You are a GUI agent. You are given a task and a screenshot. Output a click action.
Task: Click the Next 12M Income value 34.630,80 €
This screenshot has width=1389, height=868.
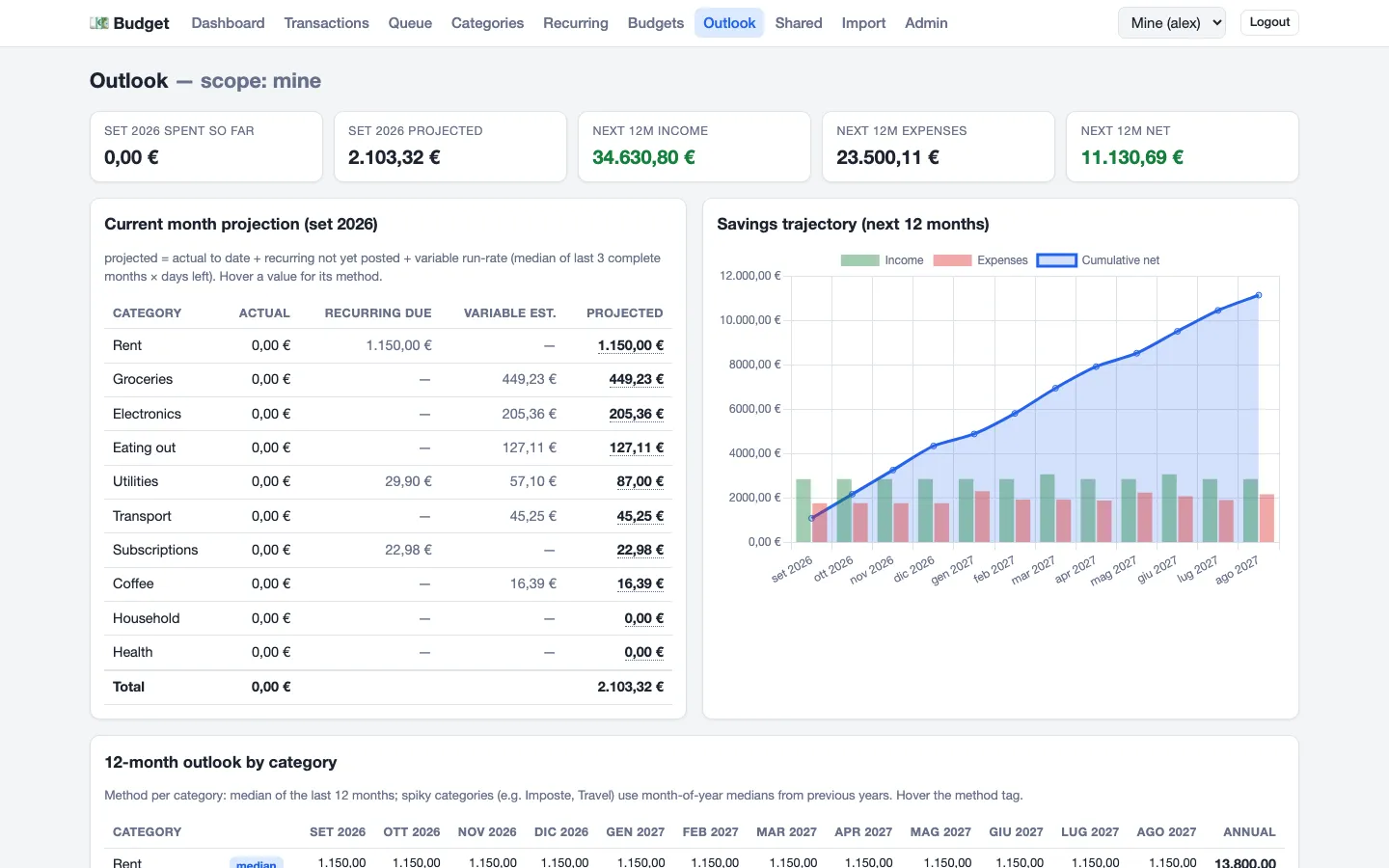click(x=643, y=157)
